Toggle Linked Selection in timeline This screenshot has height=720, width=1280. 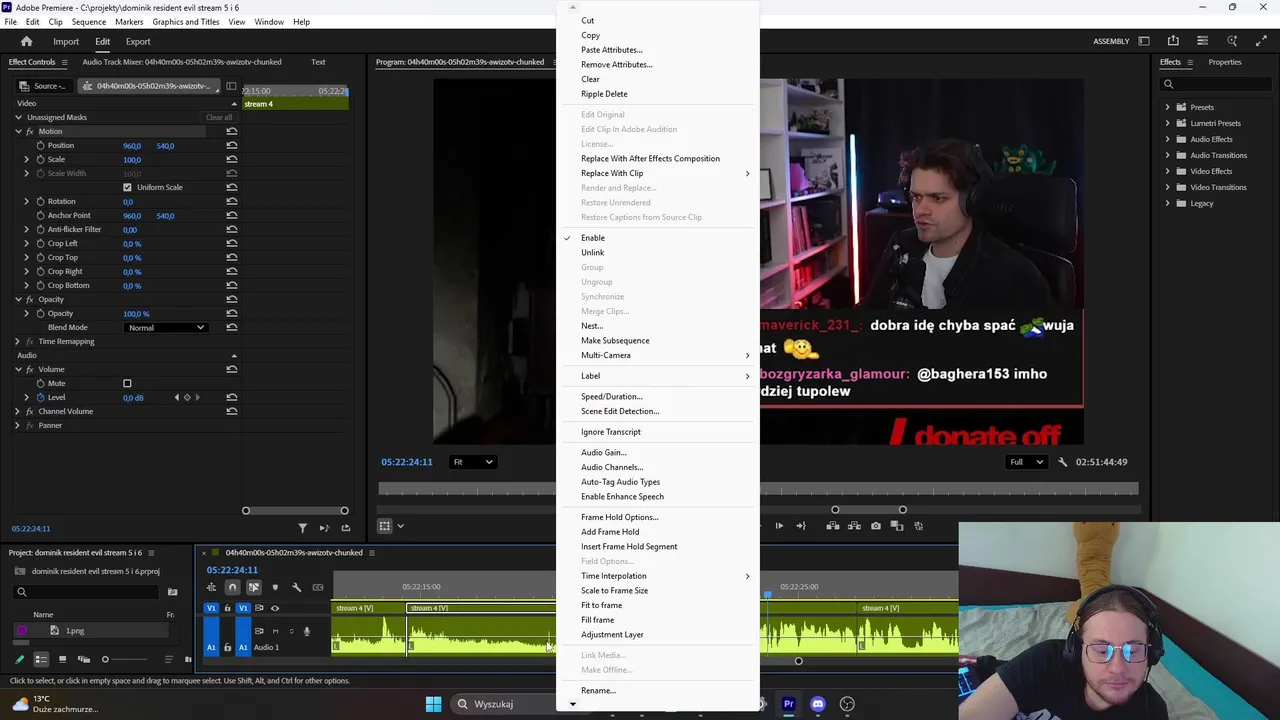coord(254,588)
